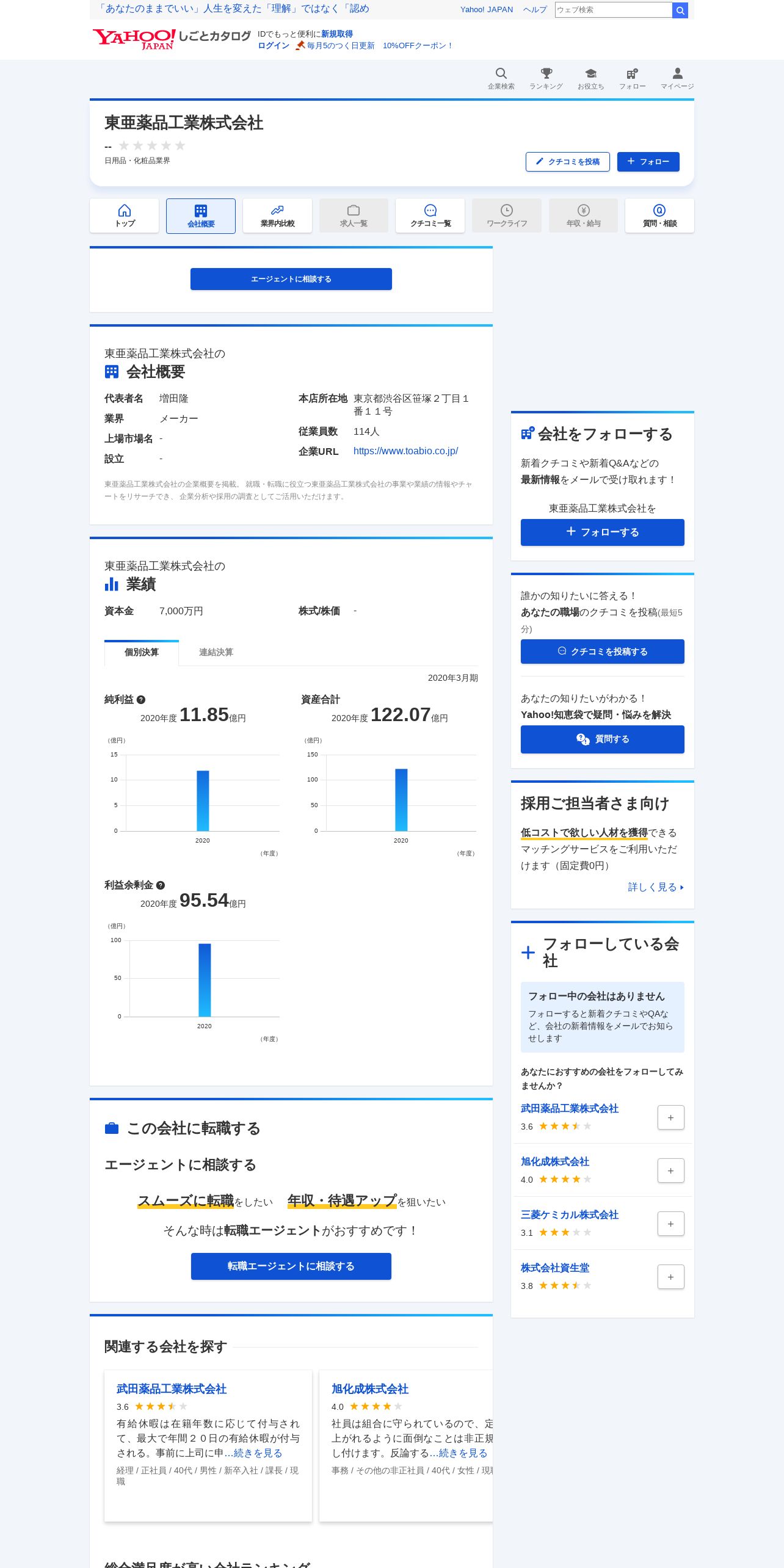This screenshot has width=784, height=1568.
Task: Click the representative name 増田隆
Action: point(174,399)
